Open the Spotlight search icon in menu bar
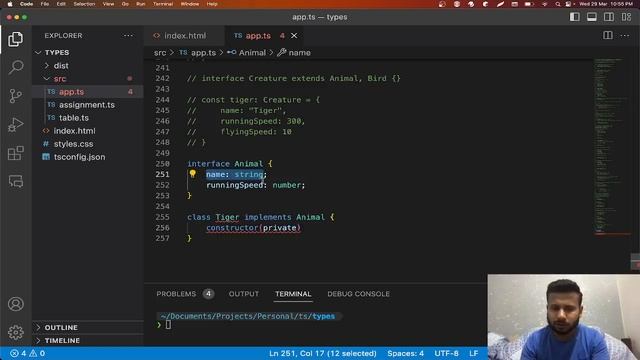 558,4
